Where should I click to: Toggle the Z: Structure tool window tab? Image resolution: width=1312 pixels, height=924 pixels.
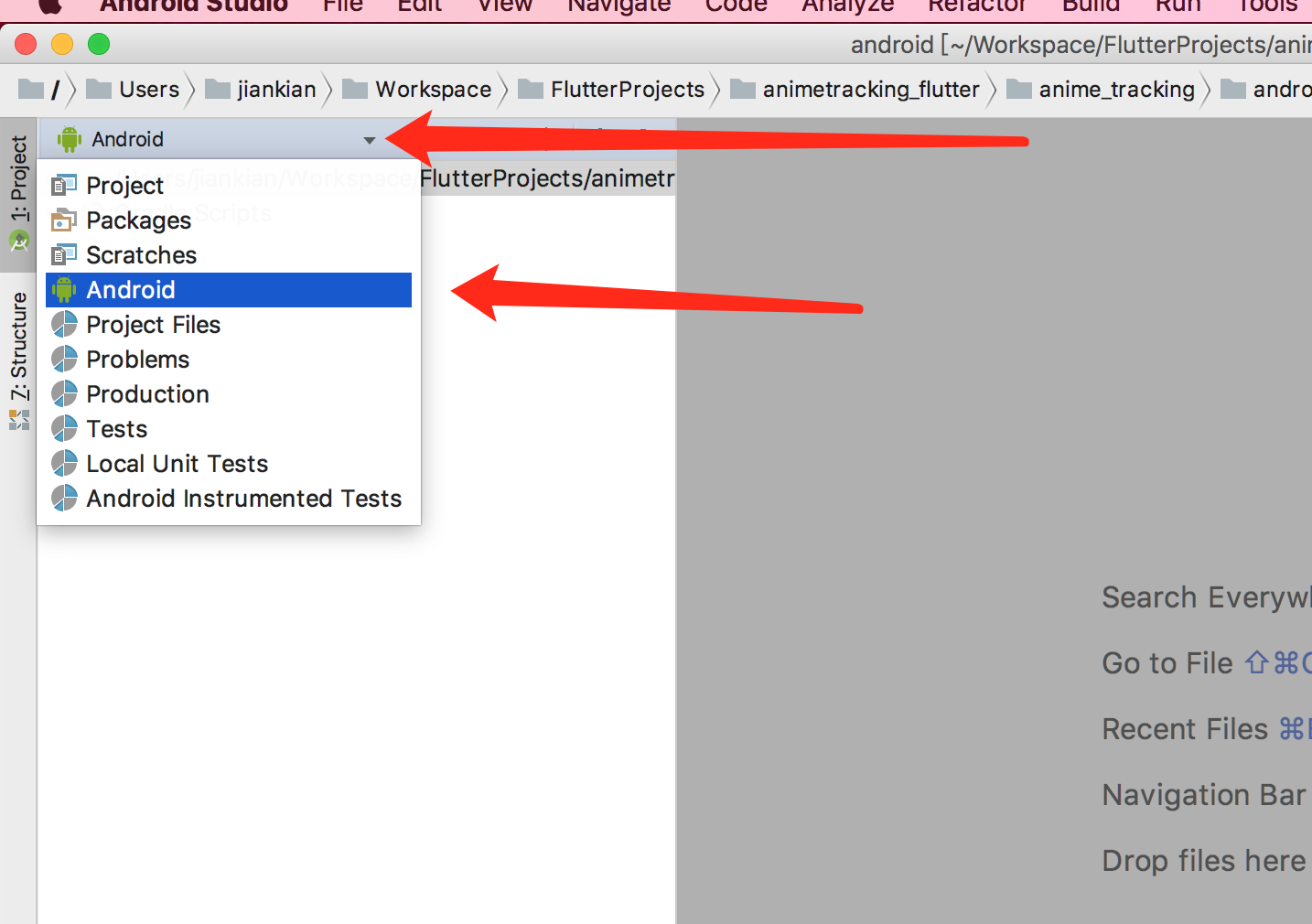(18, 361)
